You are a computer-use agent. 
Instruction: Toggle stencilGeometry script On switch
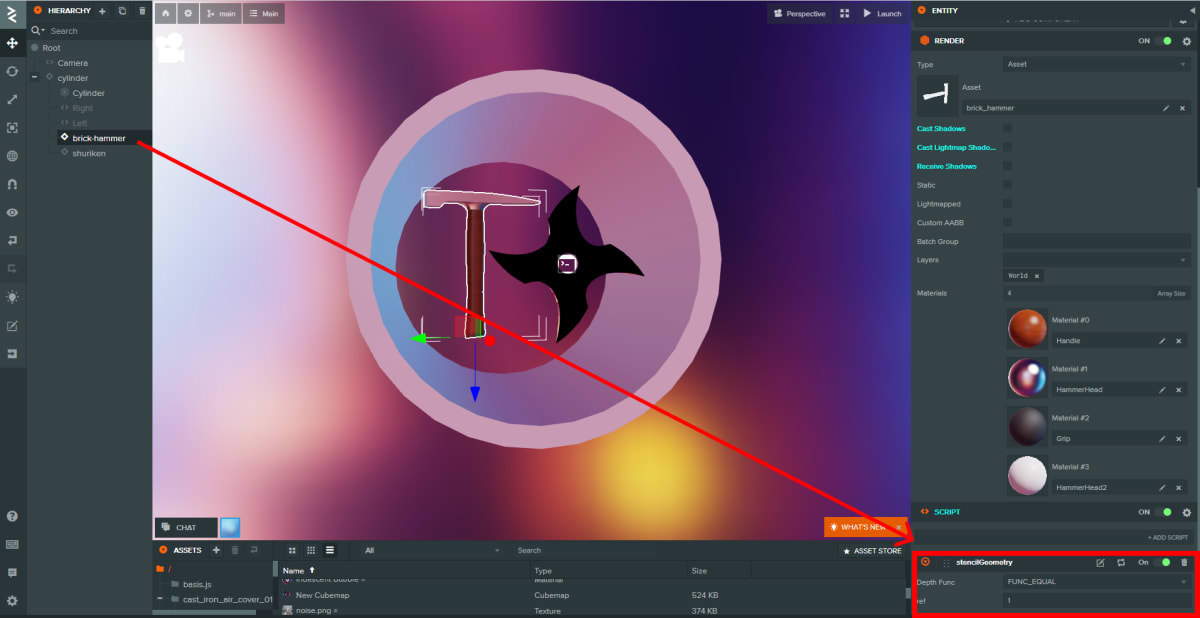[1163, 563]
